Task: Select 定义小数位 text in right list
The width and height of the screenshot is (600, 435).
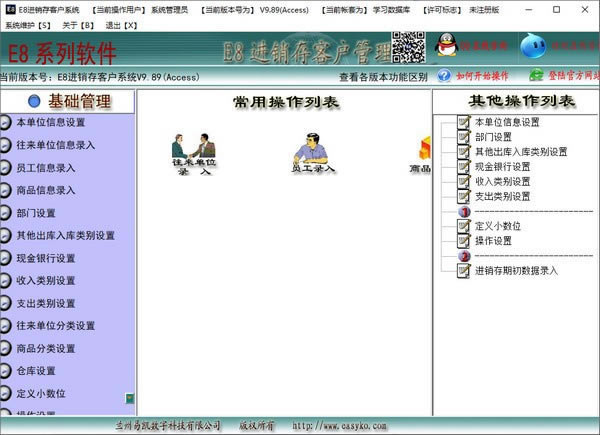Action: click(x=498, y=226)
